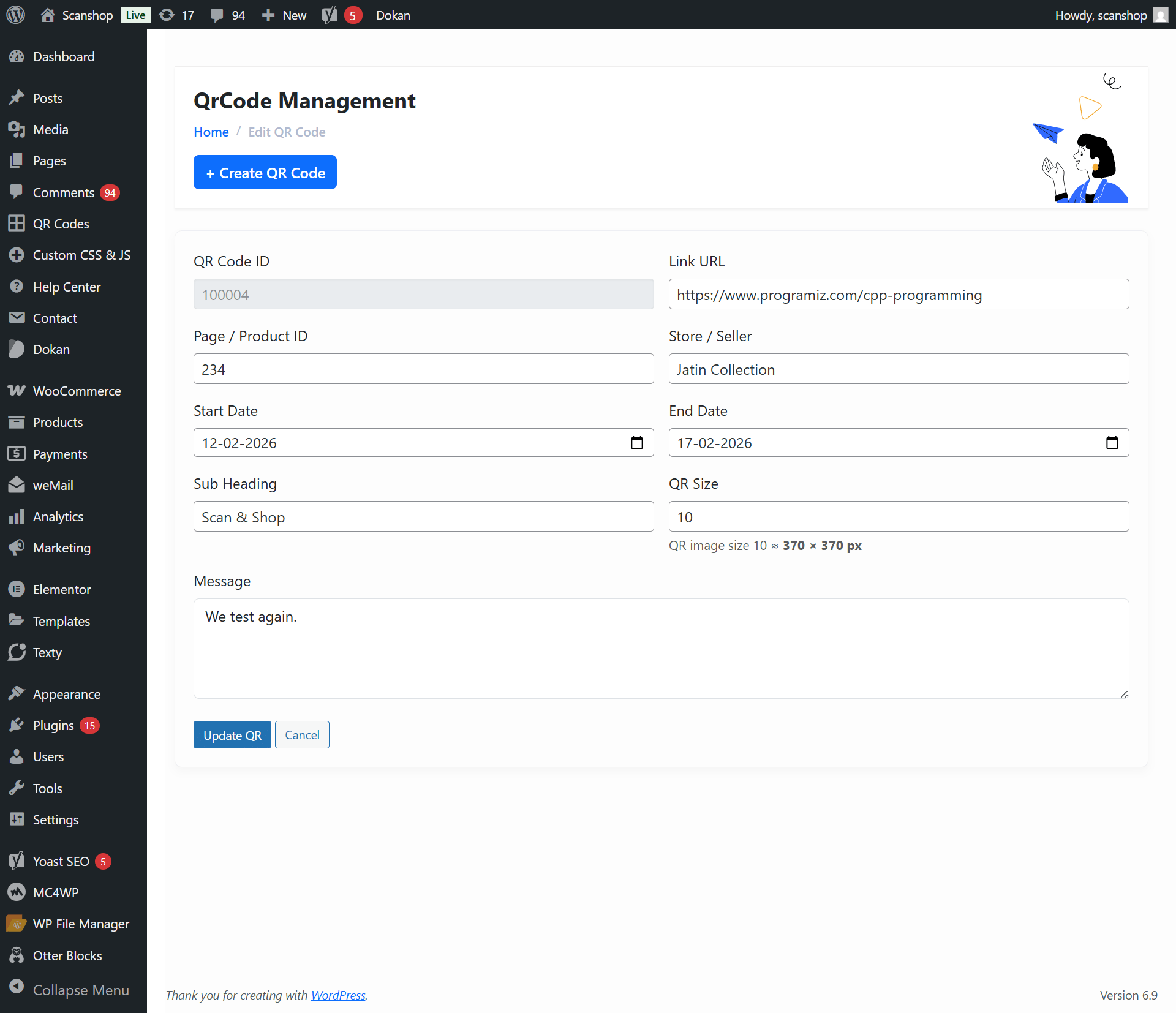Click the Cancel button
This screenshot has width=1176, height=1013.
coord(302,735)
